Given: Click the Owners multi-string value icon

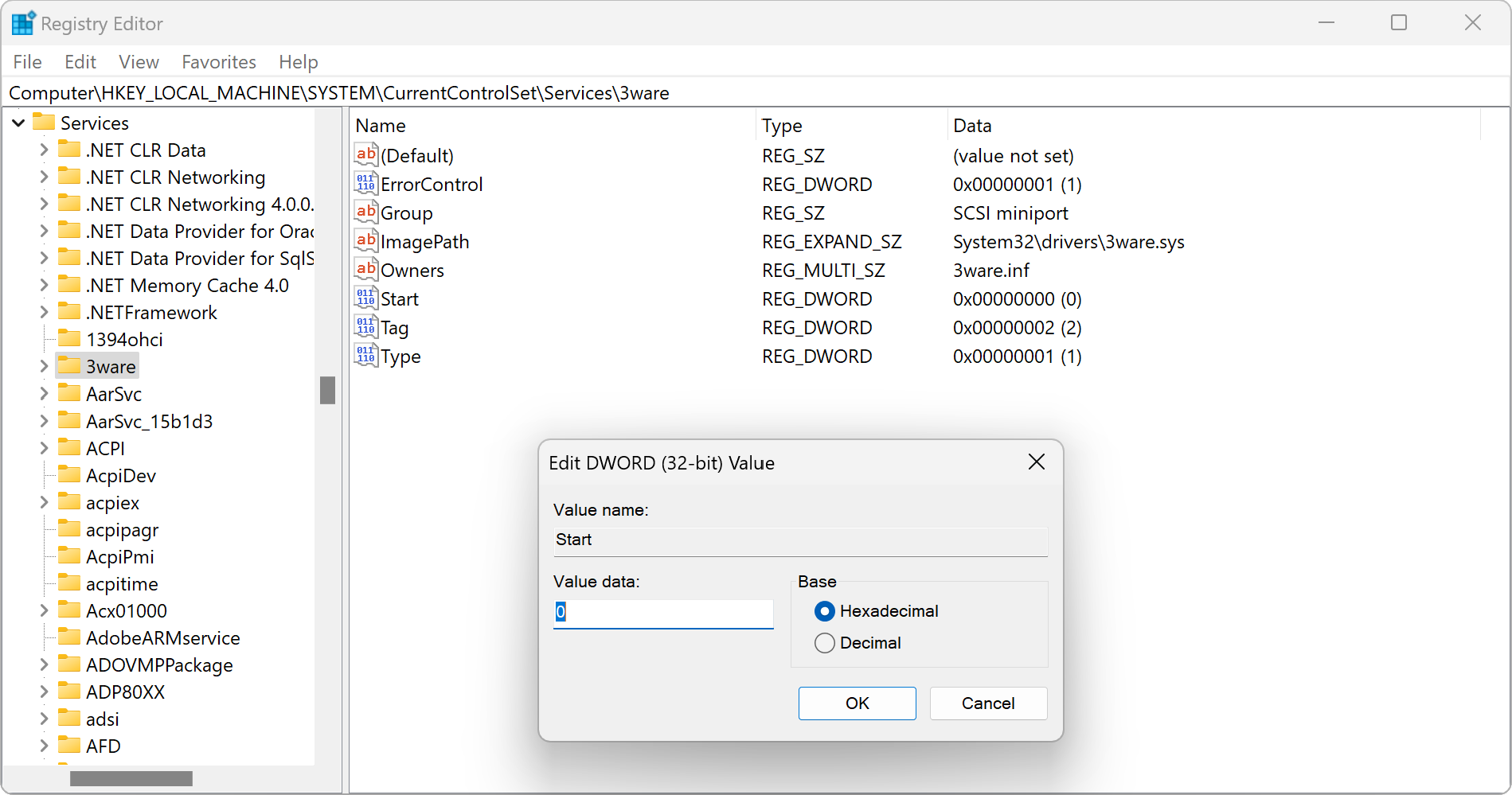Looking at the screenshot, I should [x=365, y=270].
